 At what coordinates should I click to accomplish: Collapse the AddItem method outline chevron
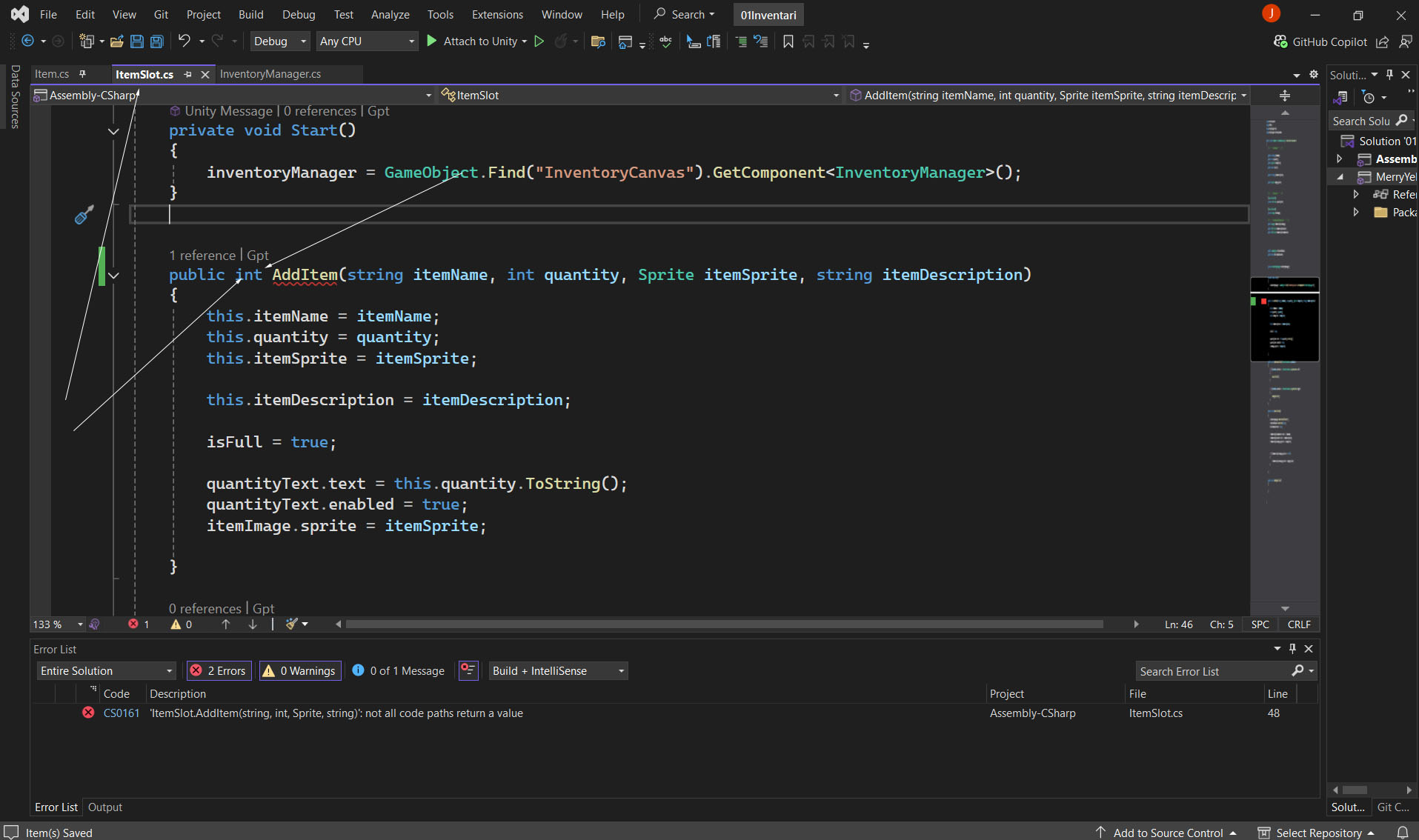click(113, 276)
